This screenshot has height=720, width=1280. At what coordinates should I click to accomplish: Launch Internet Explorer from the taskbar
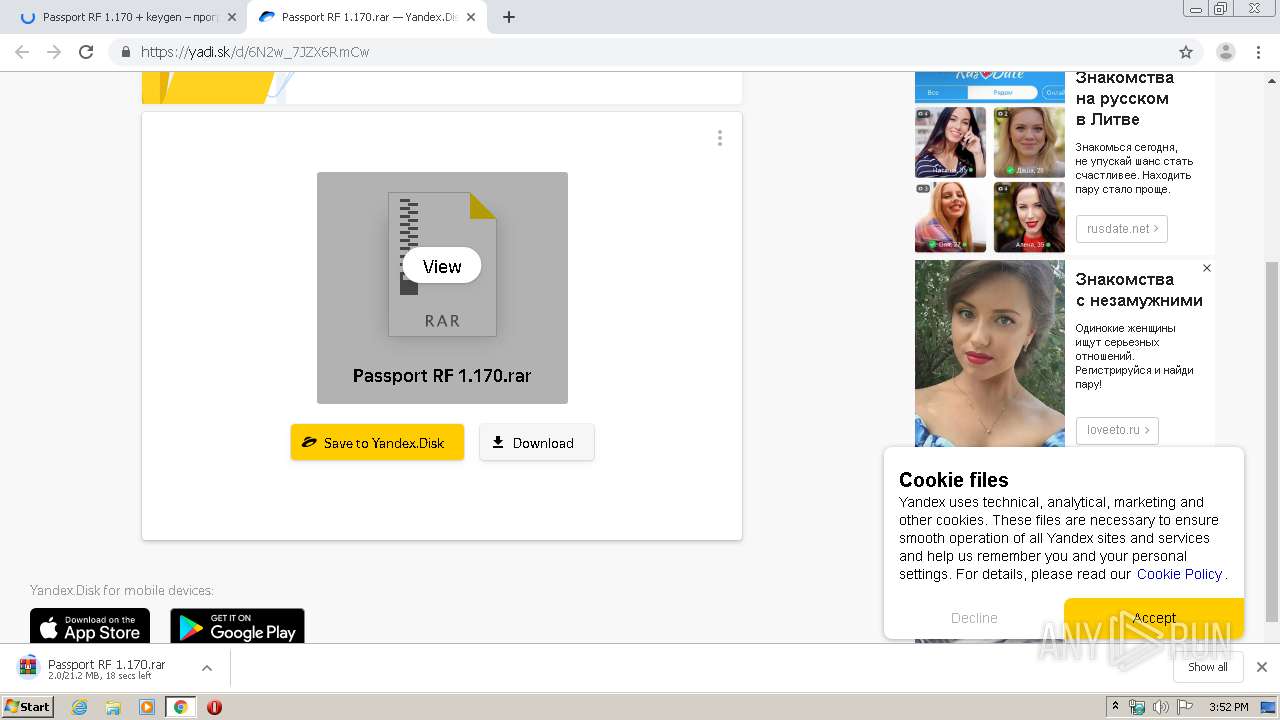[x=80, y=707]
